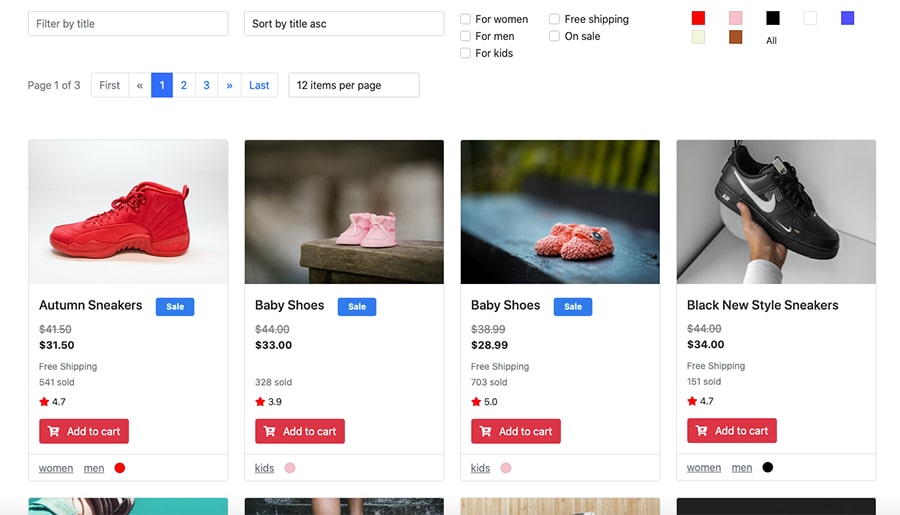Viewport: 900px width, 515px height.
Task: Click the black color dot on Black New Style Sneakers card
Action: pyautogui.click(x=768, y=467)
